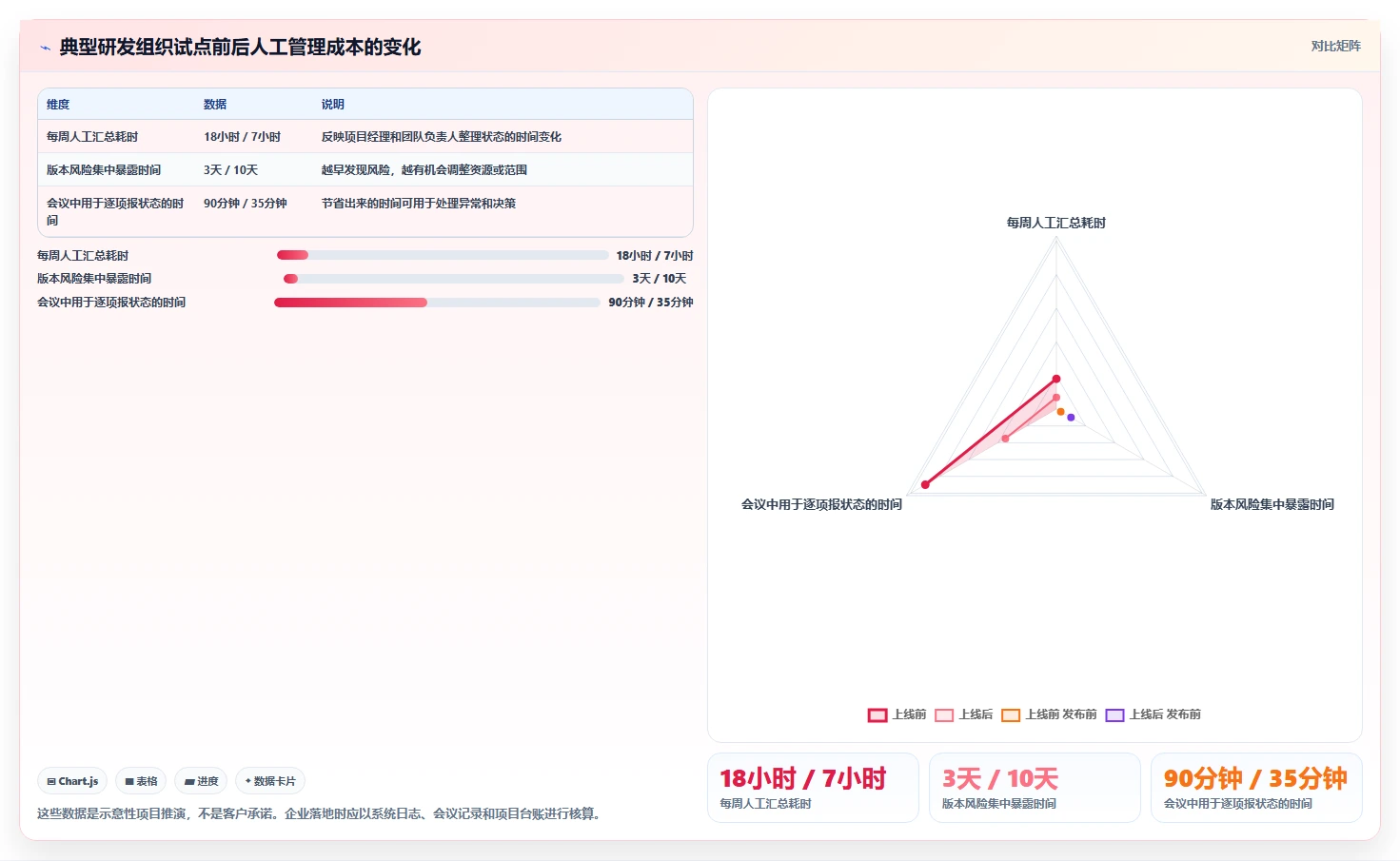Open the 90分钟 / 35分钟 data card
This screenshot has height=861, width=1400.
click(x=1256, y=788)
